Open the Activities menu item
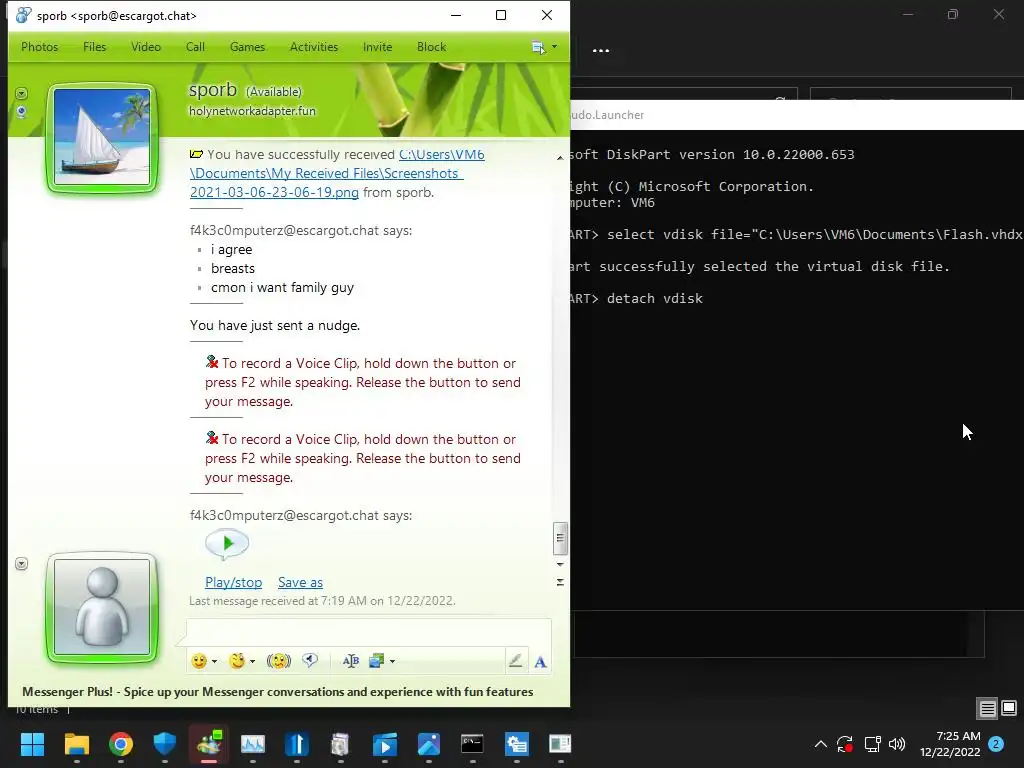Screen dimensions: 1024x768 (314, 47)
